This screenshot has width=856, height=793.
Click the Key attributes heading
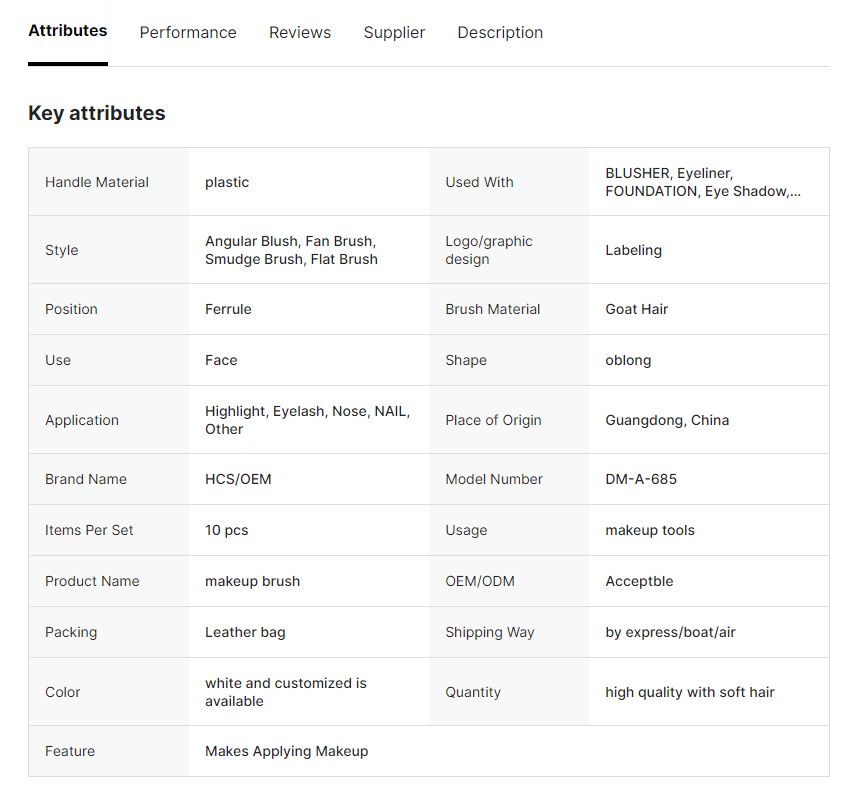click(97, 113)
